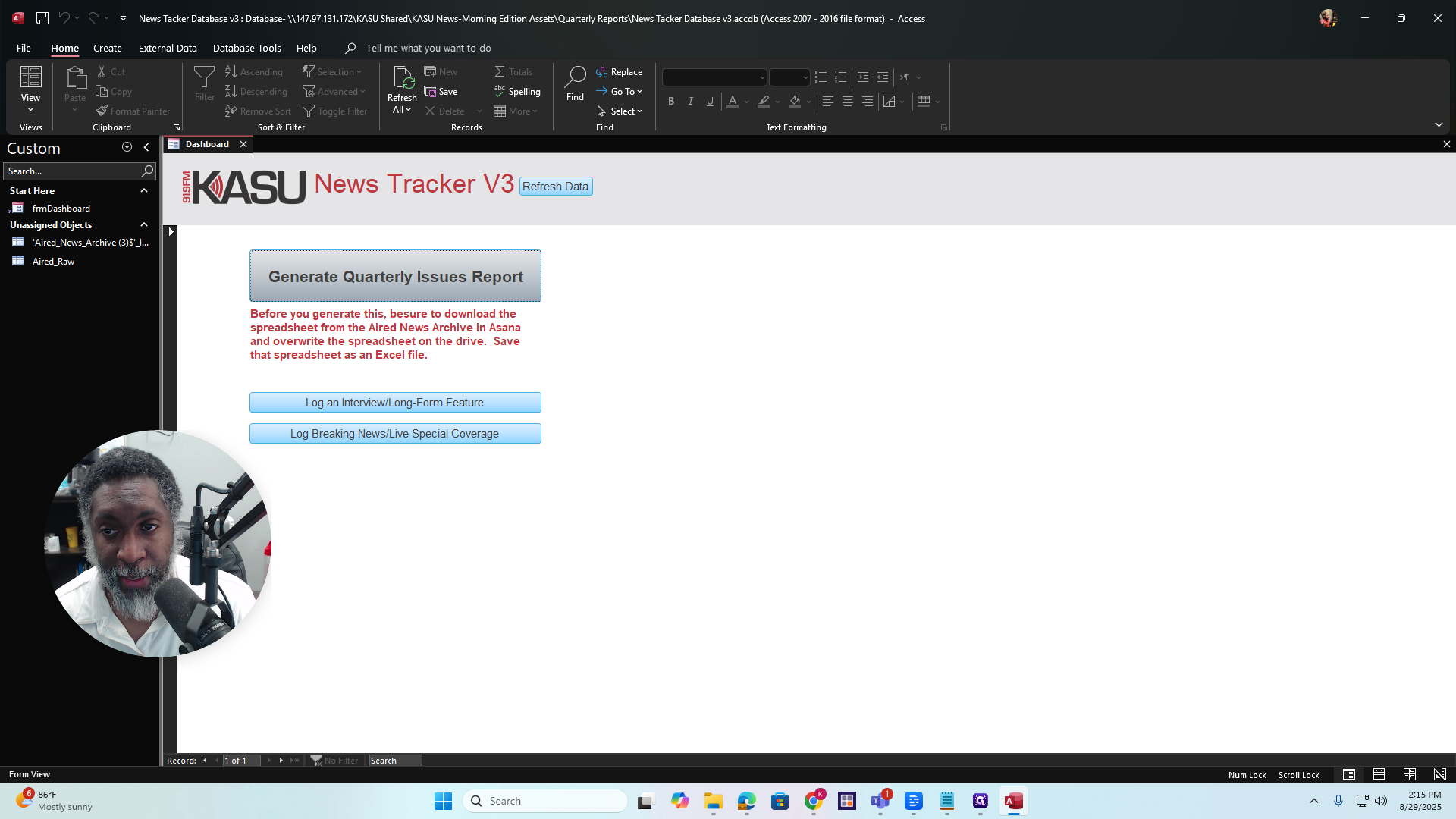Open the Database Tools ribbon tab
1456x819 pixels.
point(246,48)
